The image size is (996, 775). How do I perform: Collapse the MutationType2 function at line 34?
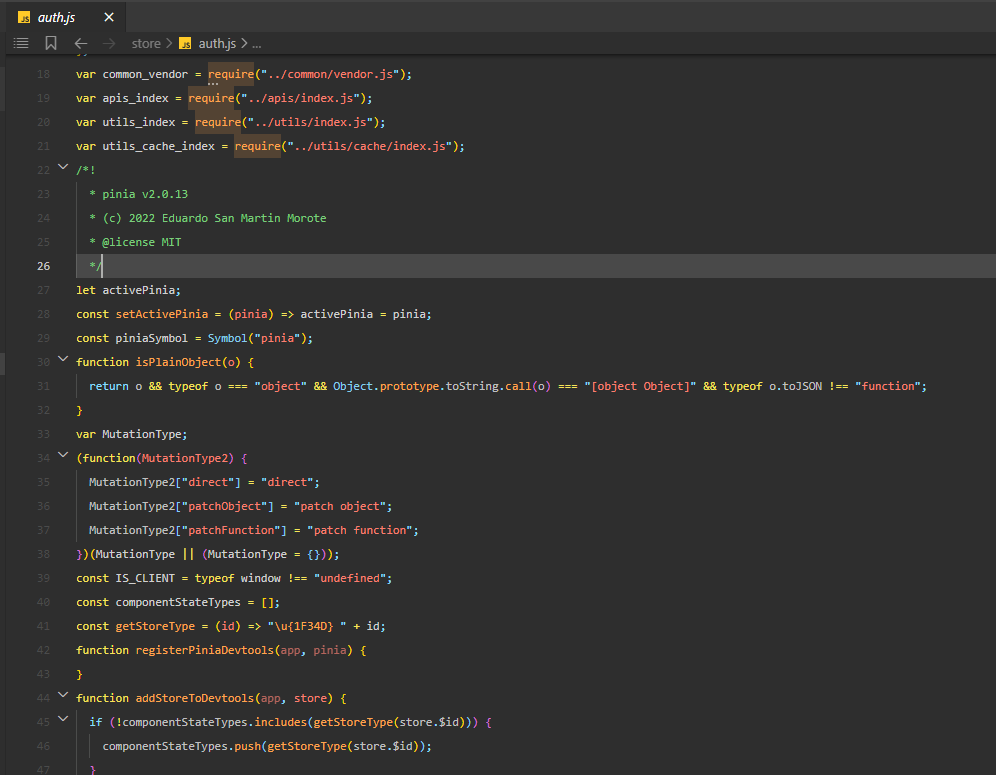pos(62,457)
